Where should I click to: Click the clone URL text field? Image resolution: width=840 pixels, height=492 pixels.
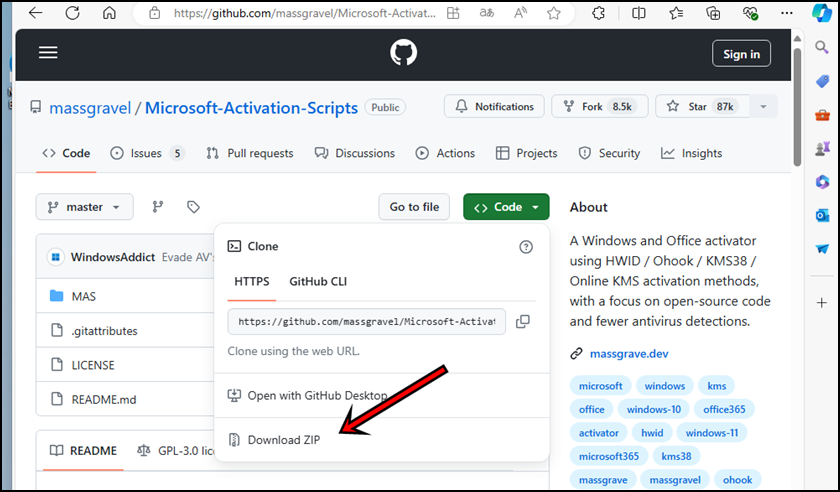point(366,322)
